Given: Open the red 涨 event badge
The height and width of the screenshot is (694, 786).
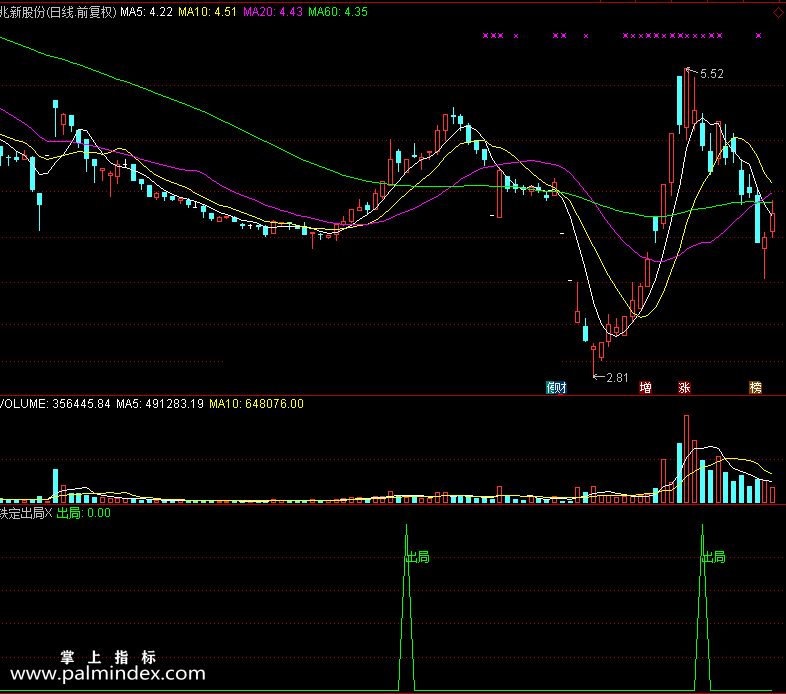Looking at the screenshot, I should click(684, 388).
